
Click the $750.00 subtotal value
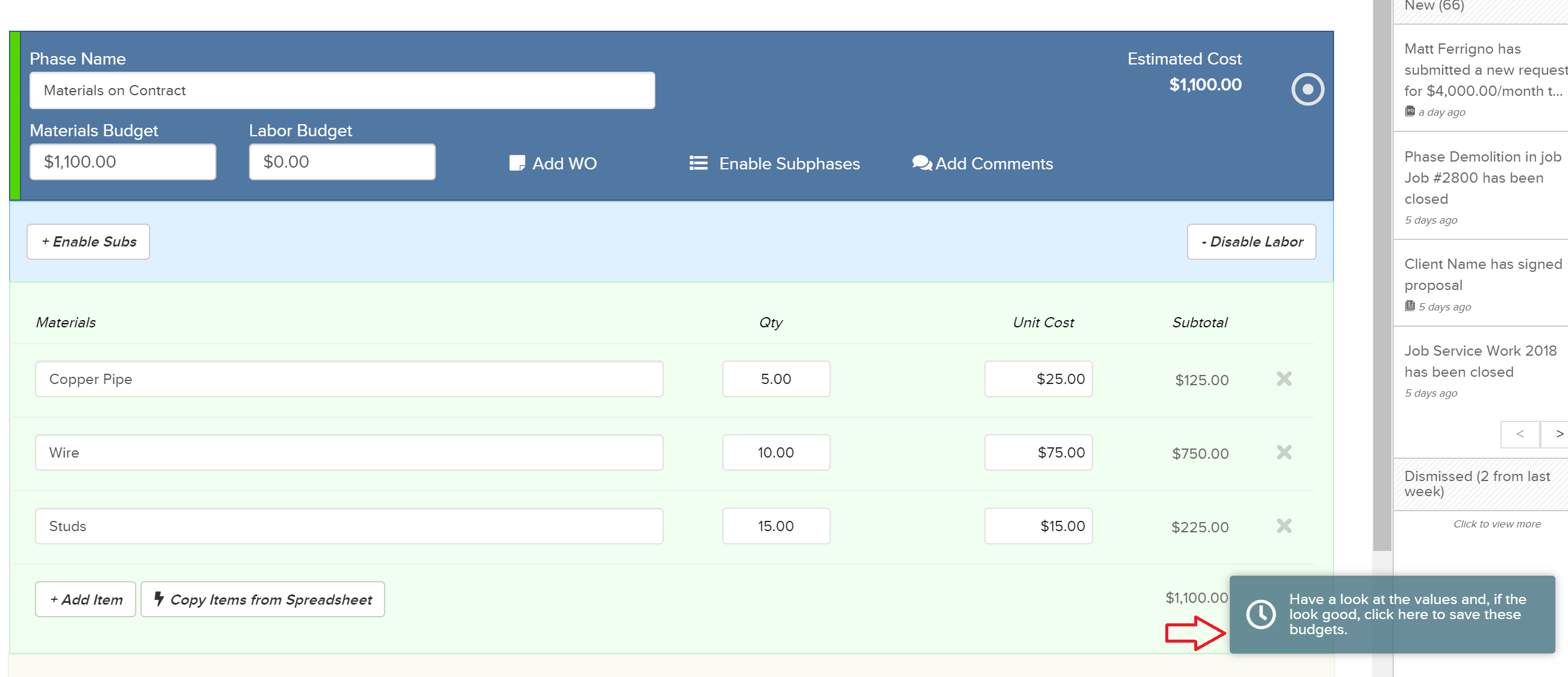coord(1200,453)
